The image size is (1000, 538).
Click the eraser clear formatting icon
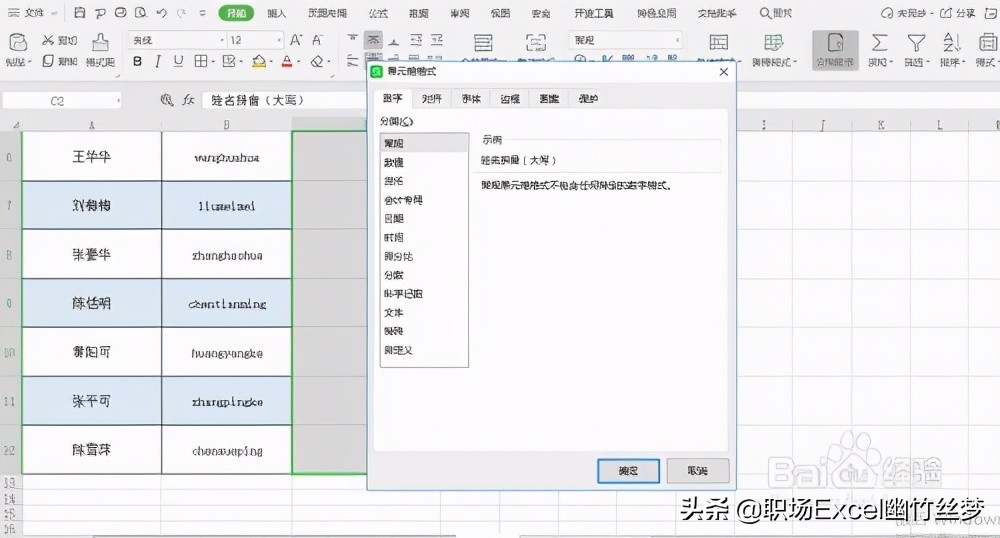point(317,61)
